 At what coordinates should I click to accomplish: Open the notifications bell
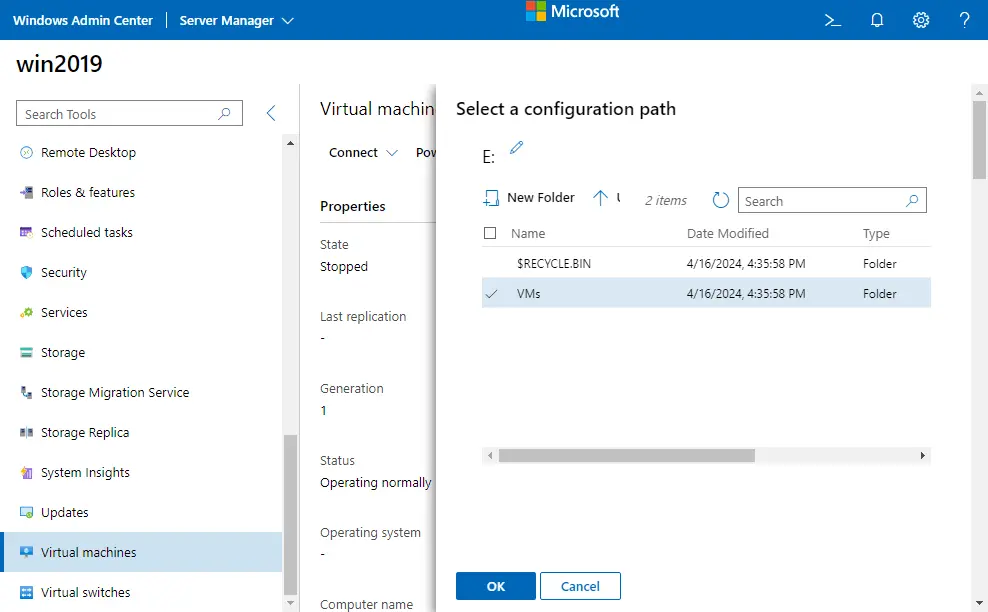(x=876, y=20)
